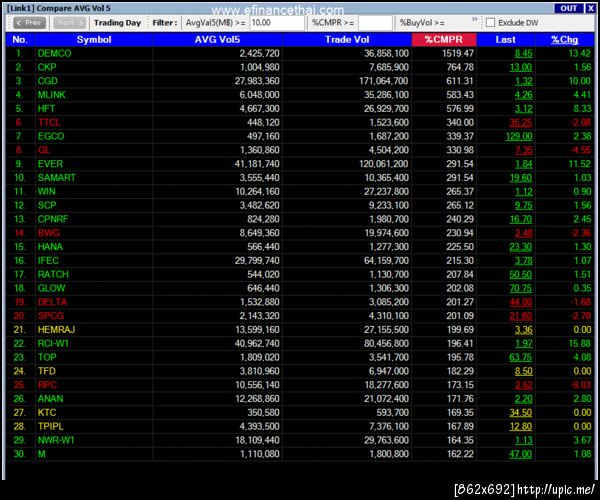Sort by the No. column header
Image resolution: width=600 pixels, height=500 pixels.
tap(20, 40)
